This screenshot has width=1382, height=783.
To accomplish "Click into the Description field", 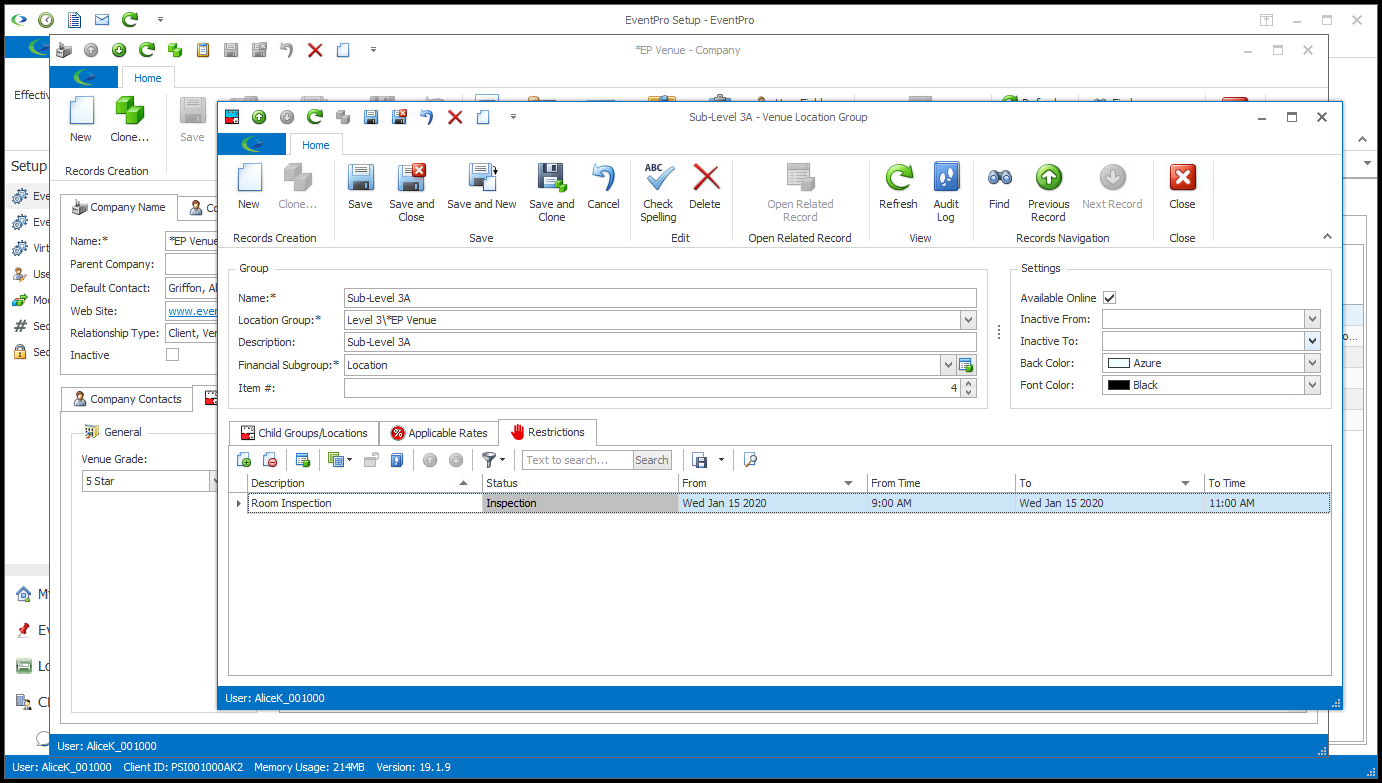I will [659, 342].
